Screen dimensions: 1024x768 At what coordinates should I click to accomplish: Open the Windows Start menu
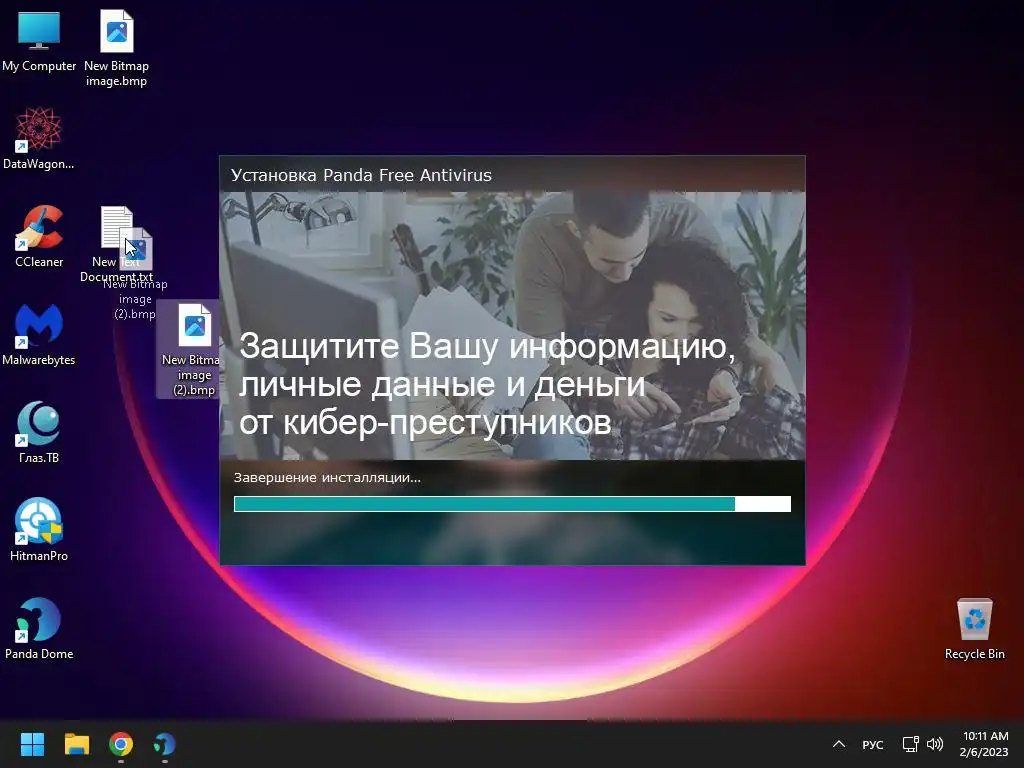(32, 744)
